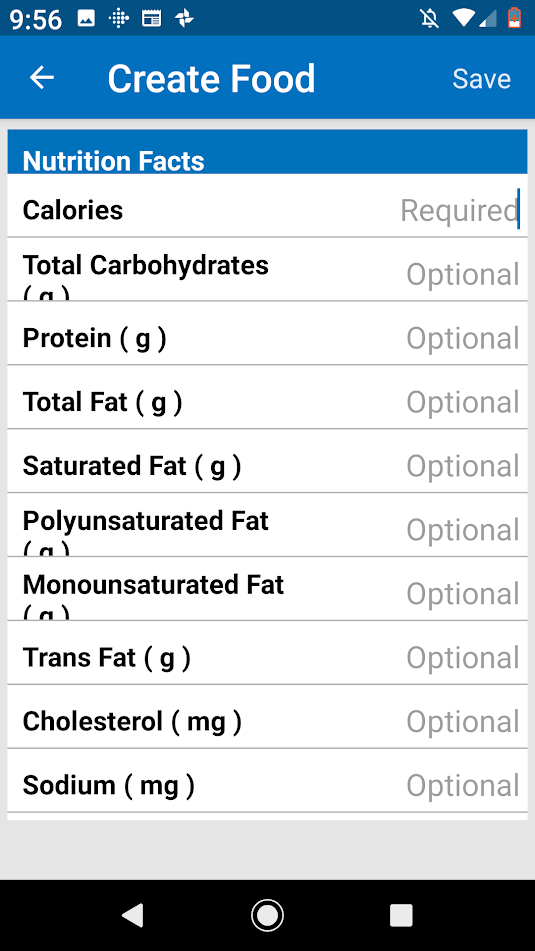Select the Sodium (mg) field
Image resolution: width=535 pixels, height=951 pixels.
pyautogui.click(x=268, y=781)
